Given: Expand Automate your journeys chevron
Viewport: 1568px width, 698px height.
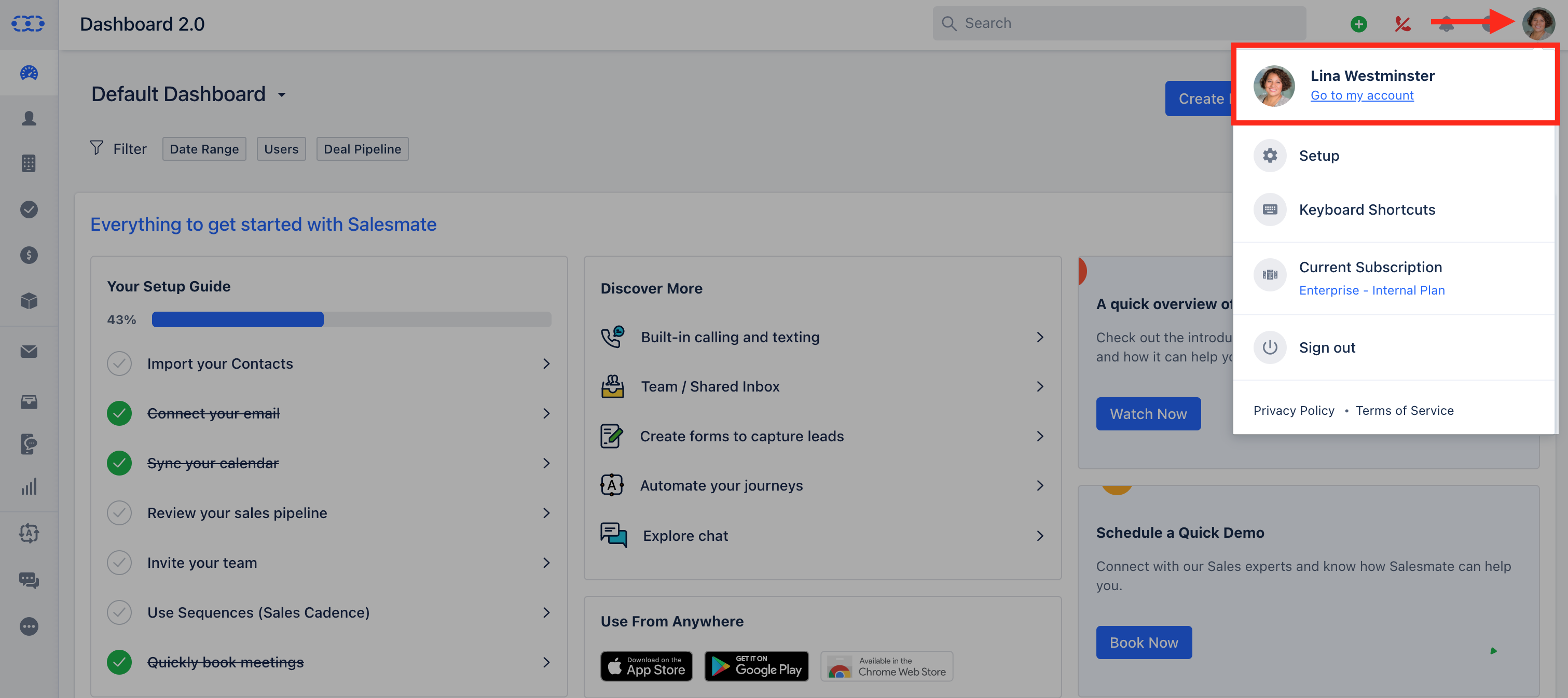Looking at the screenshot, I should (1040, 485).
